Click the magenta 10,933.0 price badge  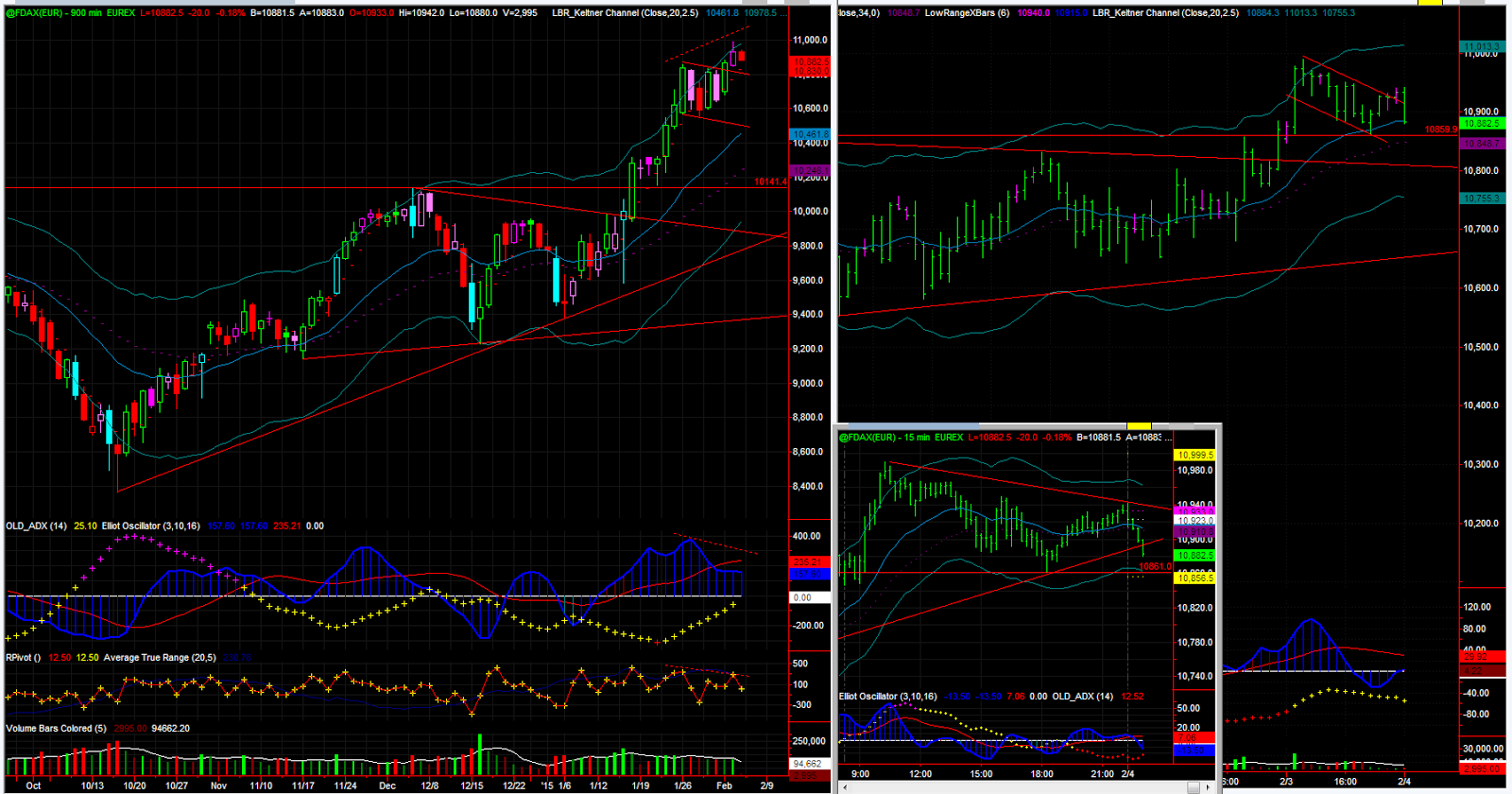pos(1194,510)
